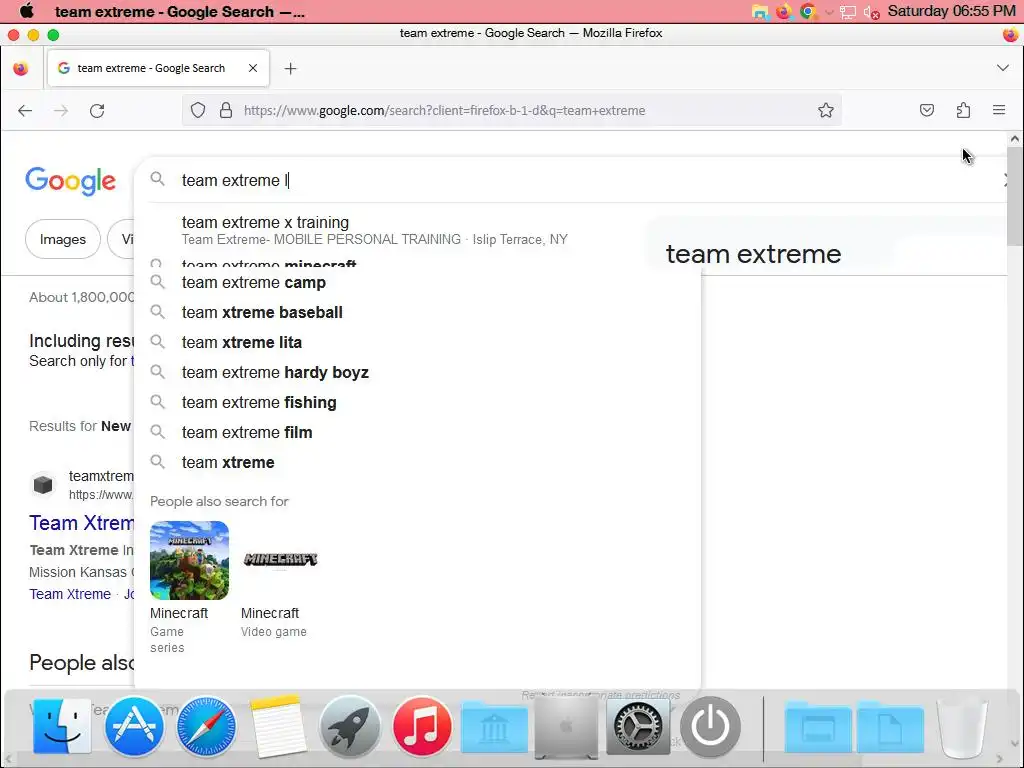Open Launchpad rocket icon in Dock

[349, 726]
